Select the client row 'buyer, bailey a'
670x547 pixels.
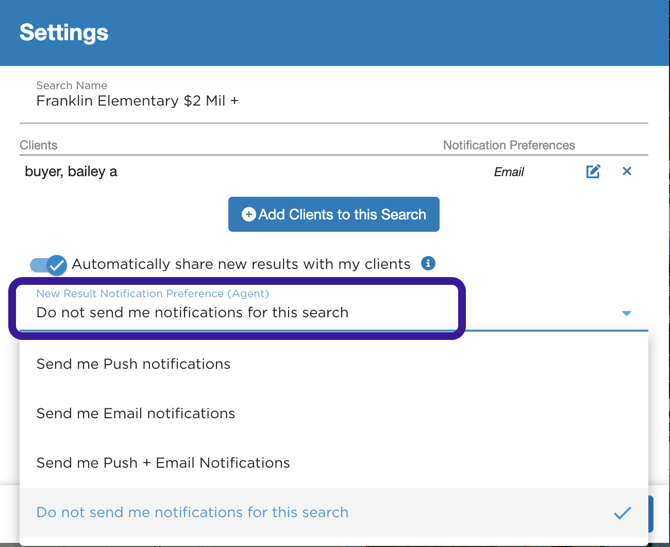click(x=71, y=171)
